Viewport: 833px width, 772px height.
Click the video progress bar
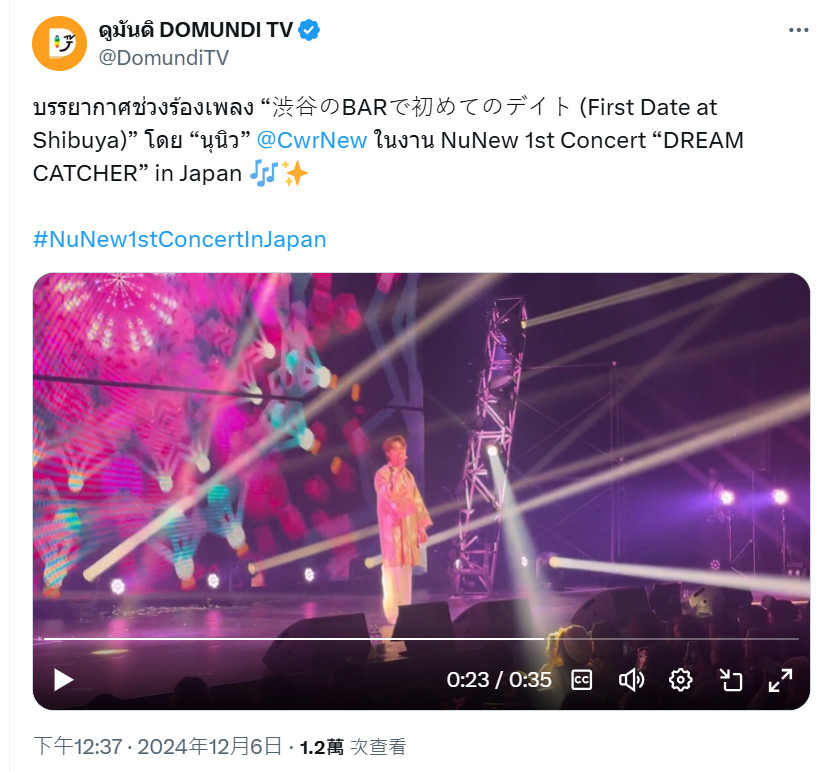click(421, 638)
